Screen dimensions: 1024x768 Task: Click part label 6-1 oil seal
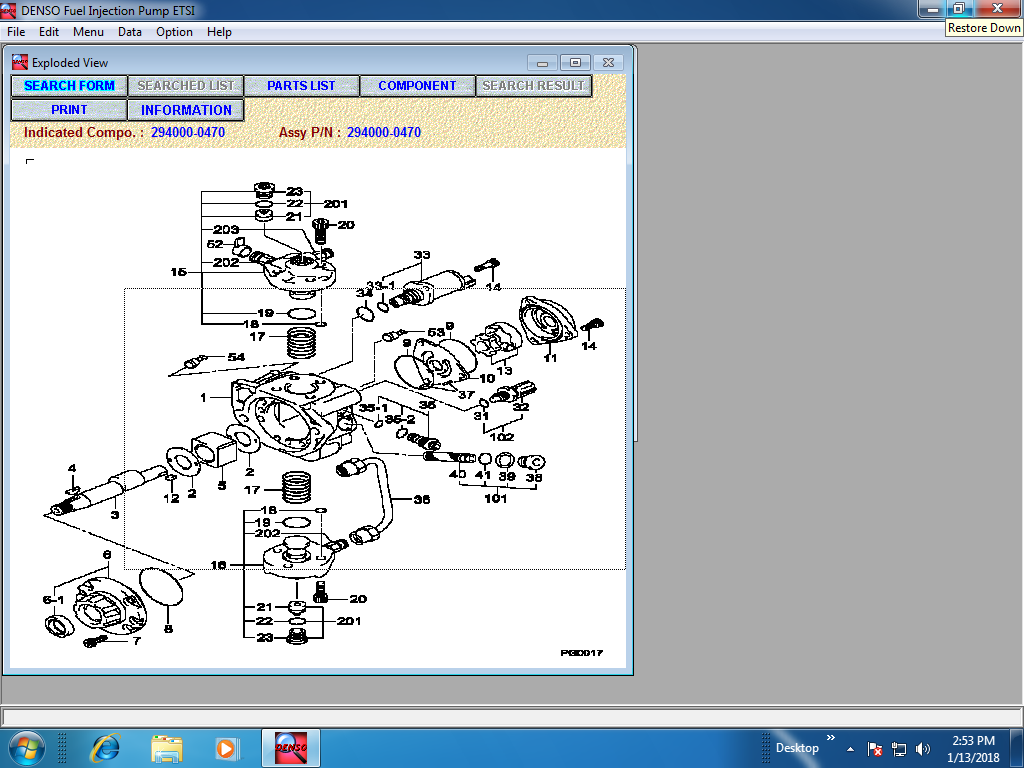(x=53, y=600)
